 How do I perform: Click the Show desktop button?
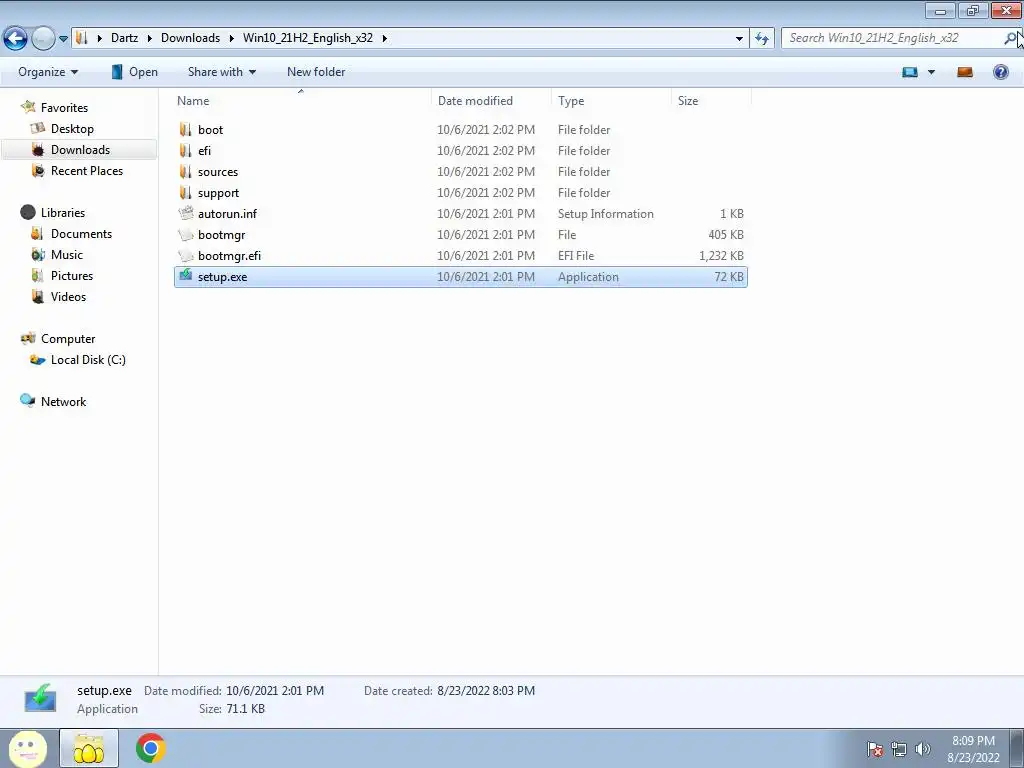(1017, 749)
